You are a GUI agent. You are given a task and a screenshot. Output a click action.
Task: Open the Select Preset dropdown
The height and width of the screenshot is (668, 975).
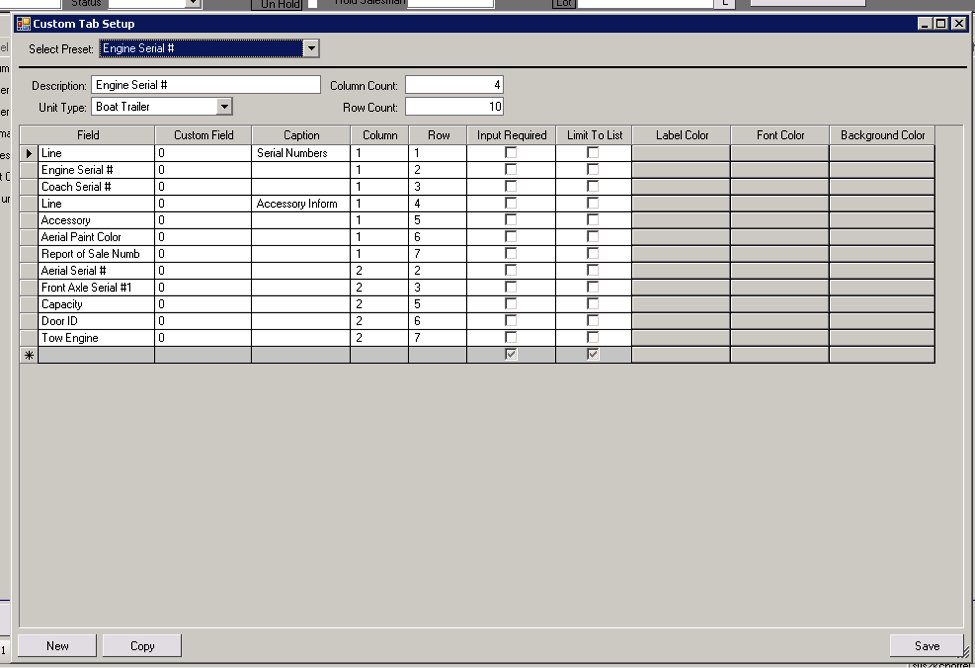click(x=311, y=48)
